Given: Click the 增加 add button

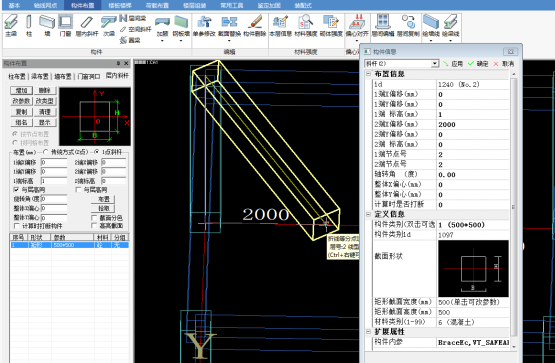Looking at the screenshot, I should click(x=21, y=91).
